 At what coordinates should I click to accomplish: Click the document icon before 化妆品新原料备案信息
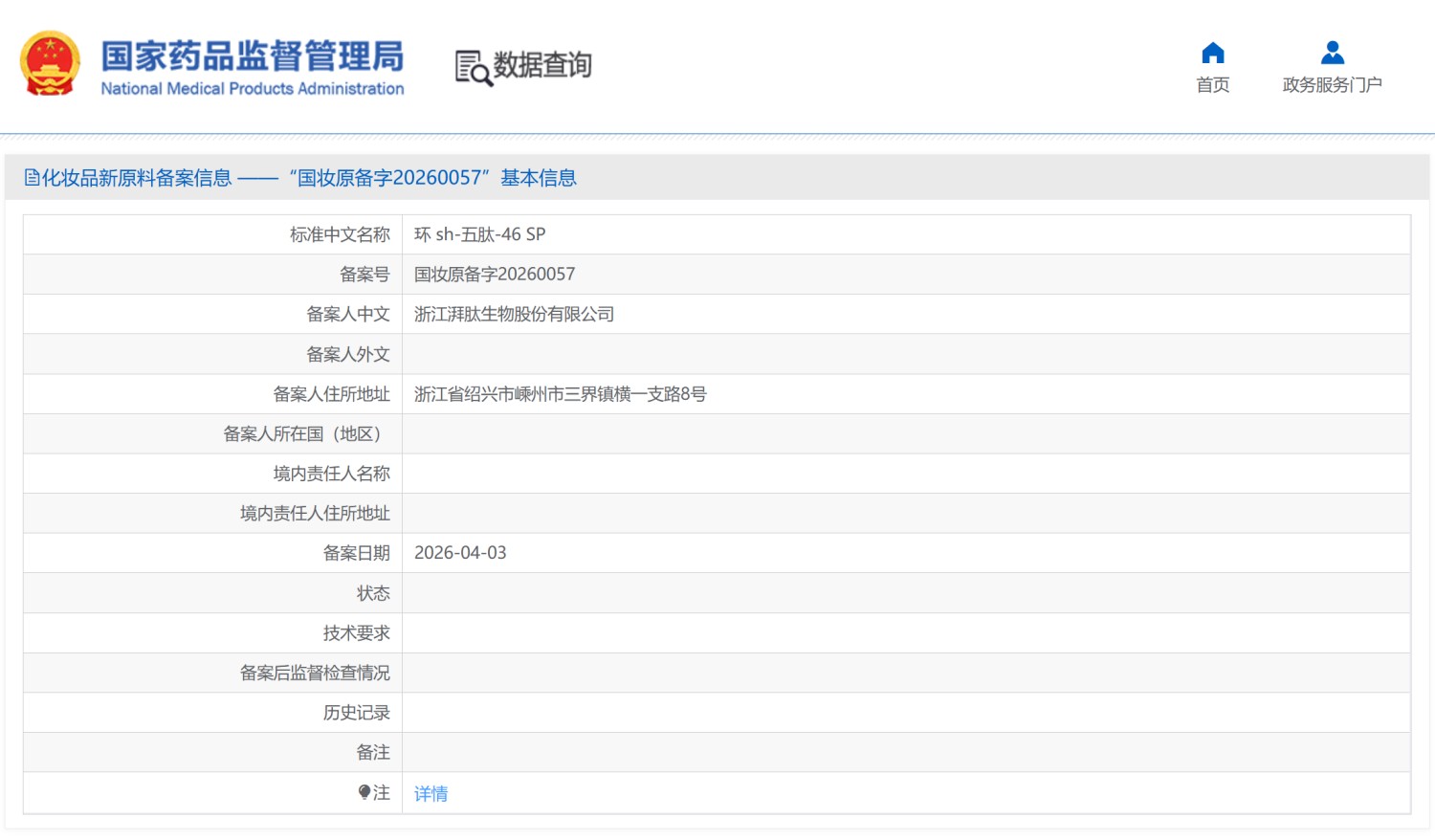coord(32,178)
